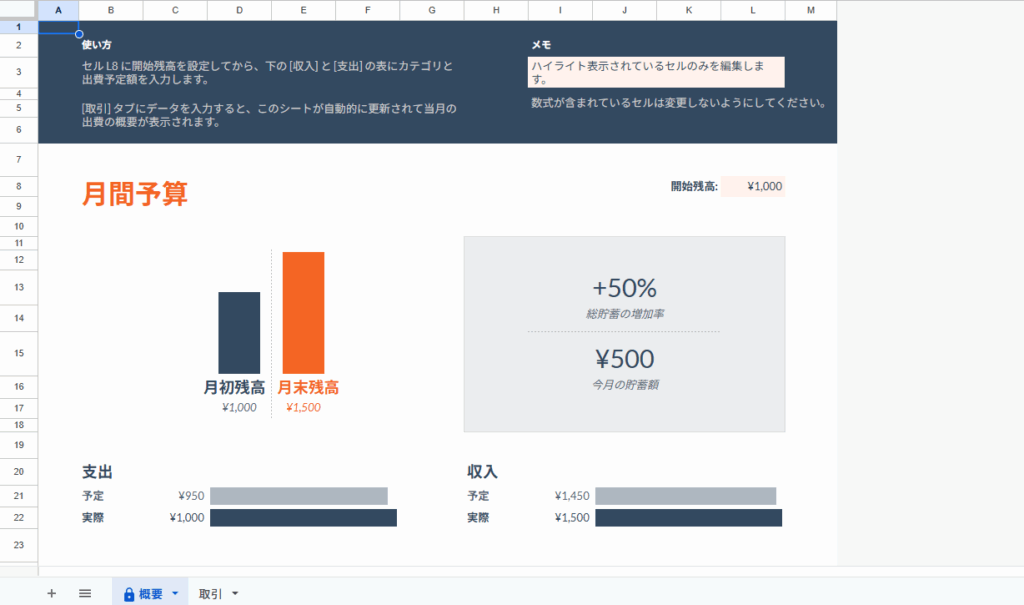Screen dimensions: 1024x605
Task: Click the 支出 実際 progress bar
Action: point(303,517)
